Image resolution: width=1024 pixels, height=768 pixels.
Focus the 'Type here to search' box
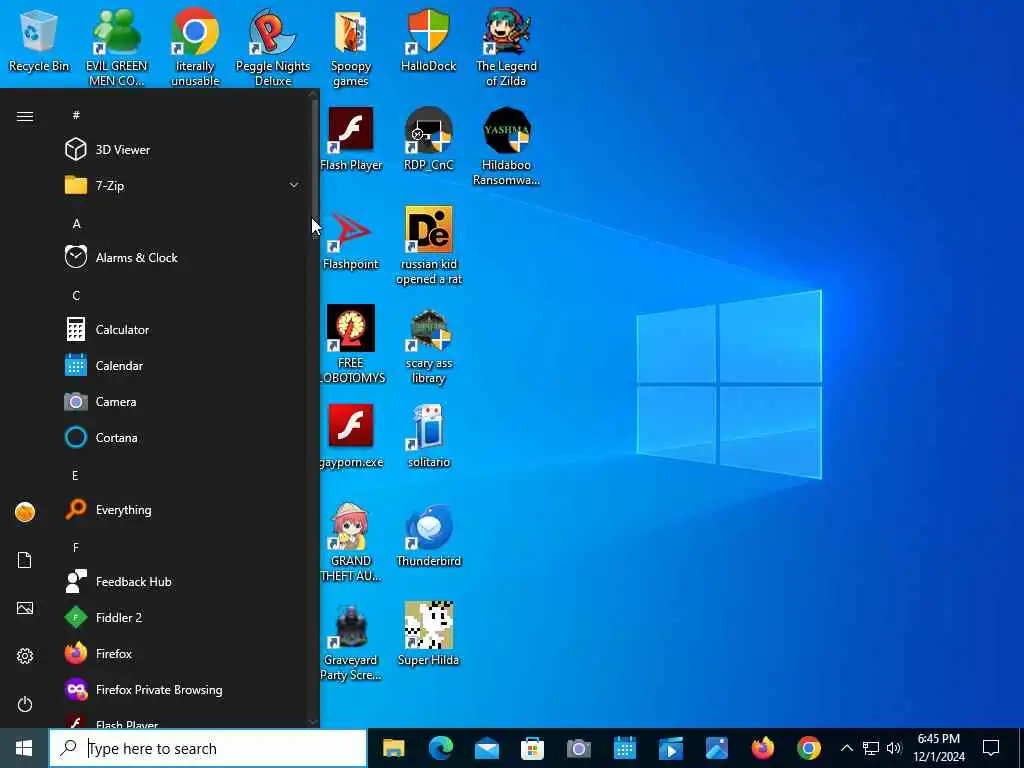[208, 748]
